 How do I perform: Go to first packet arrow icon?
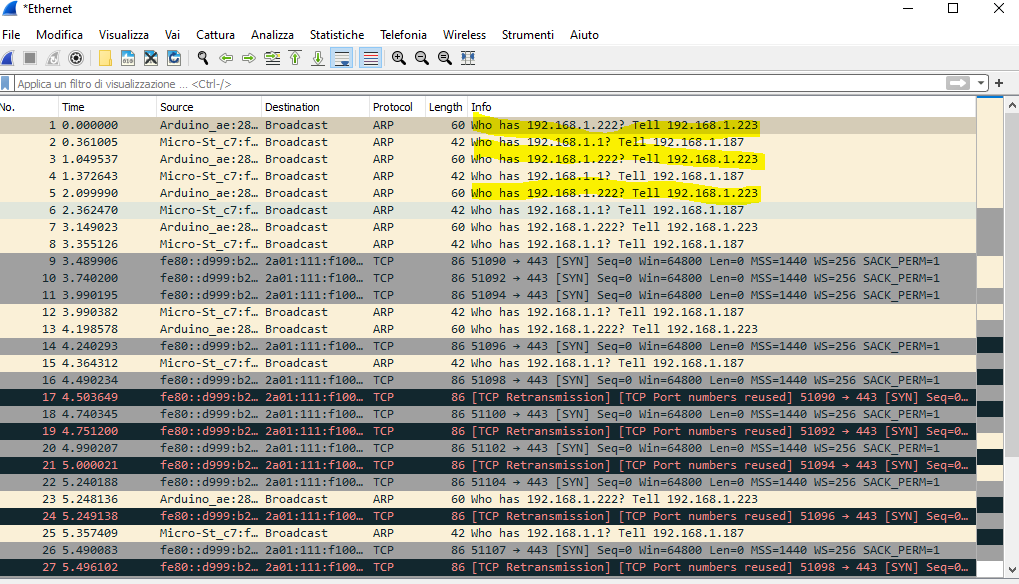point(295,58)
